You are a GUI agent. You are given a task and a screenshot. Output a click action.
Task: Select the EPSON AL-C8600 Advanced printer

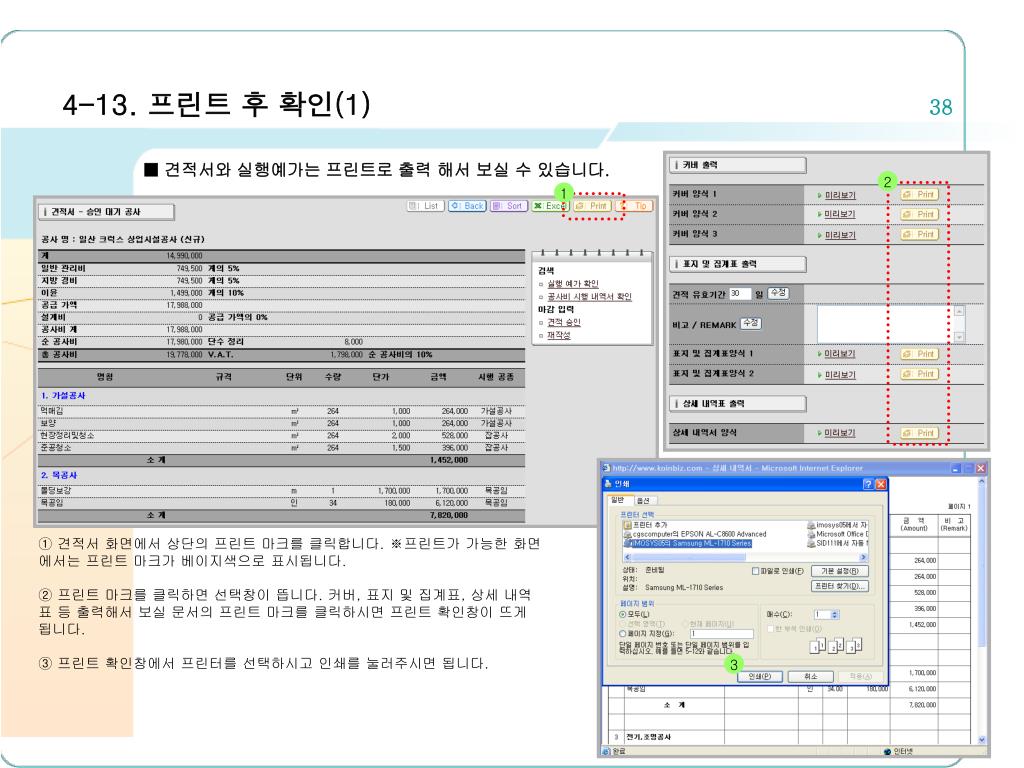[x=695, y=534]
